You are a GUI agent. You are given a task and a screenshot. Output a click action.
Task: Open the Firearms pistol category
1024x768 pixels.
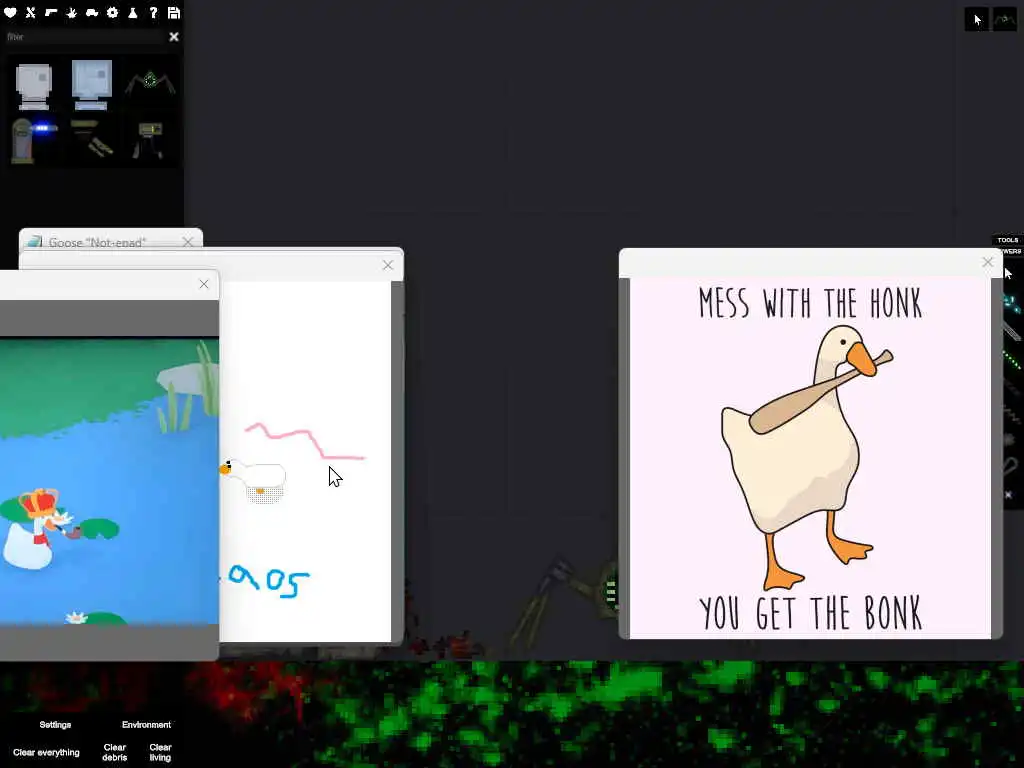pos(51,12)
